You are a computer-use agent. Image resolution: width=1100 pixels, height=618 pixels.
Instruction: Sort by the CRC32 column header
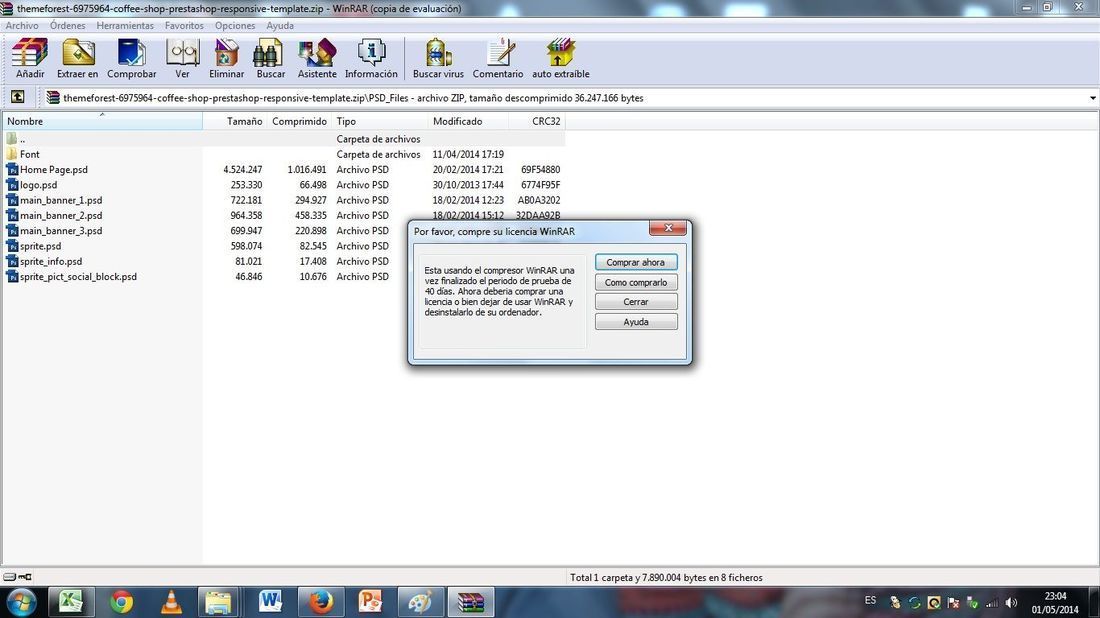pyautogui.click(x=537, y=121)
